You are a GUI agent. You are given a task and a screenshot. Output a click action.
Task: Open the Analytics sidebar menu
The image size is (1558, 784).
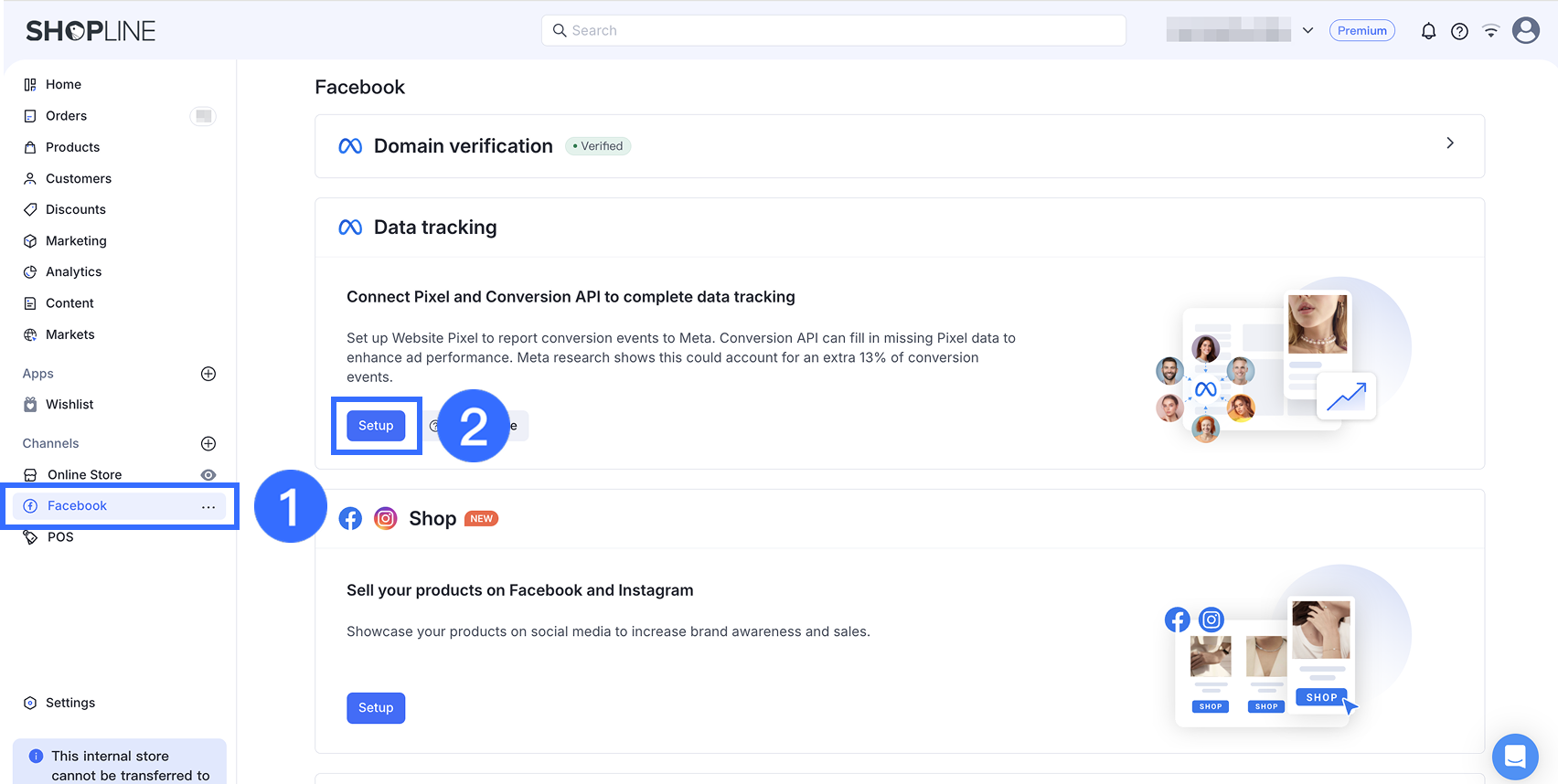73,272
